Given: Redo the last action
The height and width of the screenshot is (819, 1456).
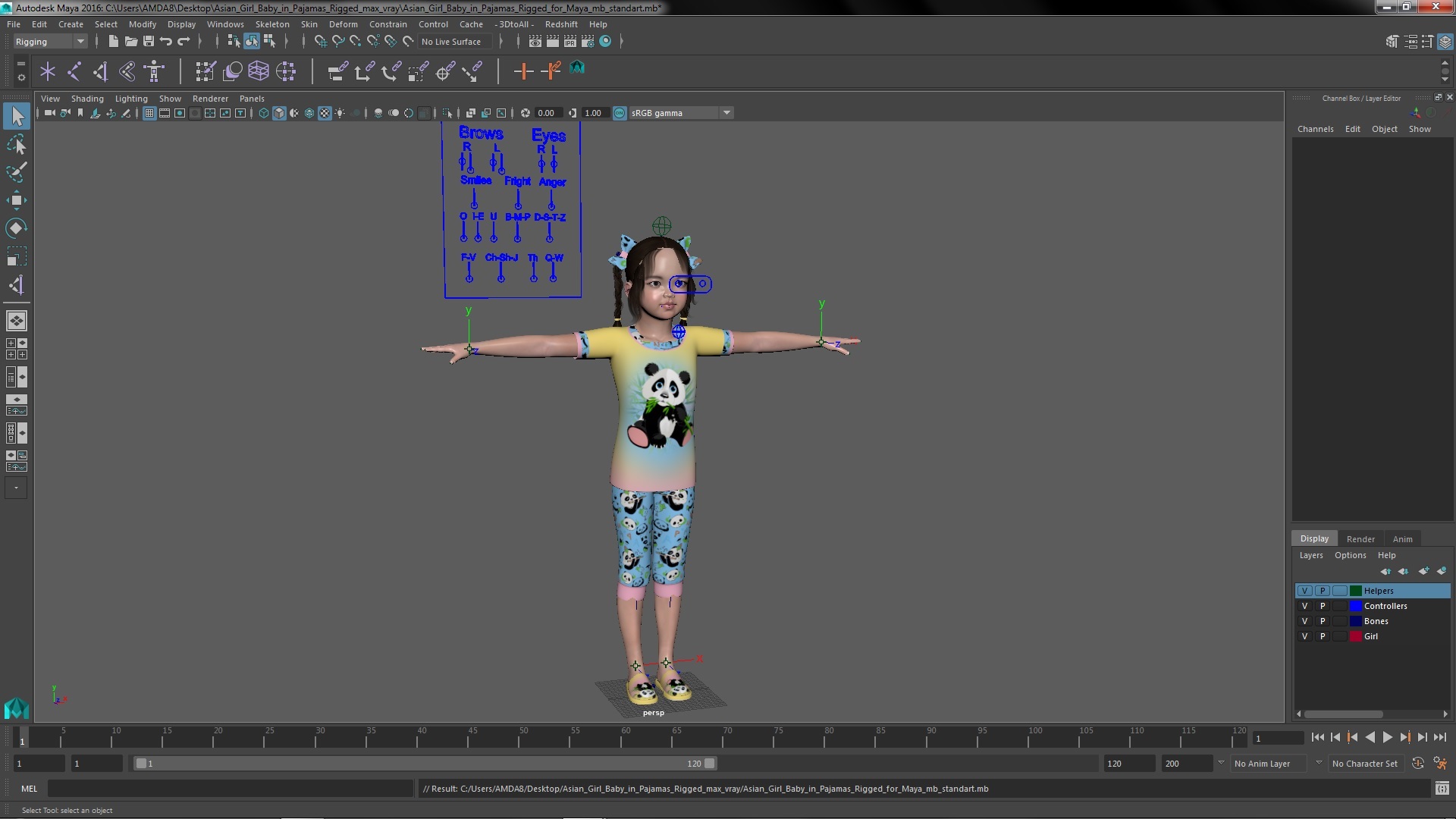Looking at the screenshot, I should pos(184,42).
